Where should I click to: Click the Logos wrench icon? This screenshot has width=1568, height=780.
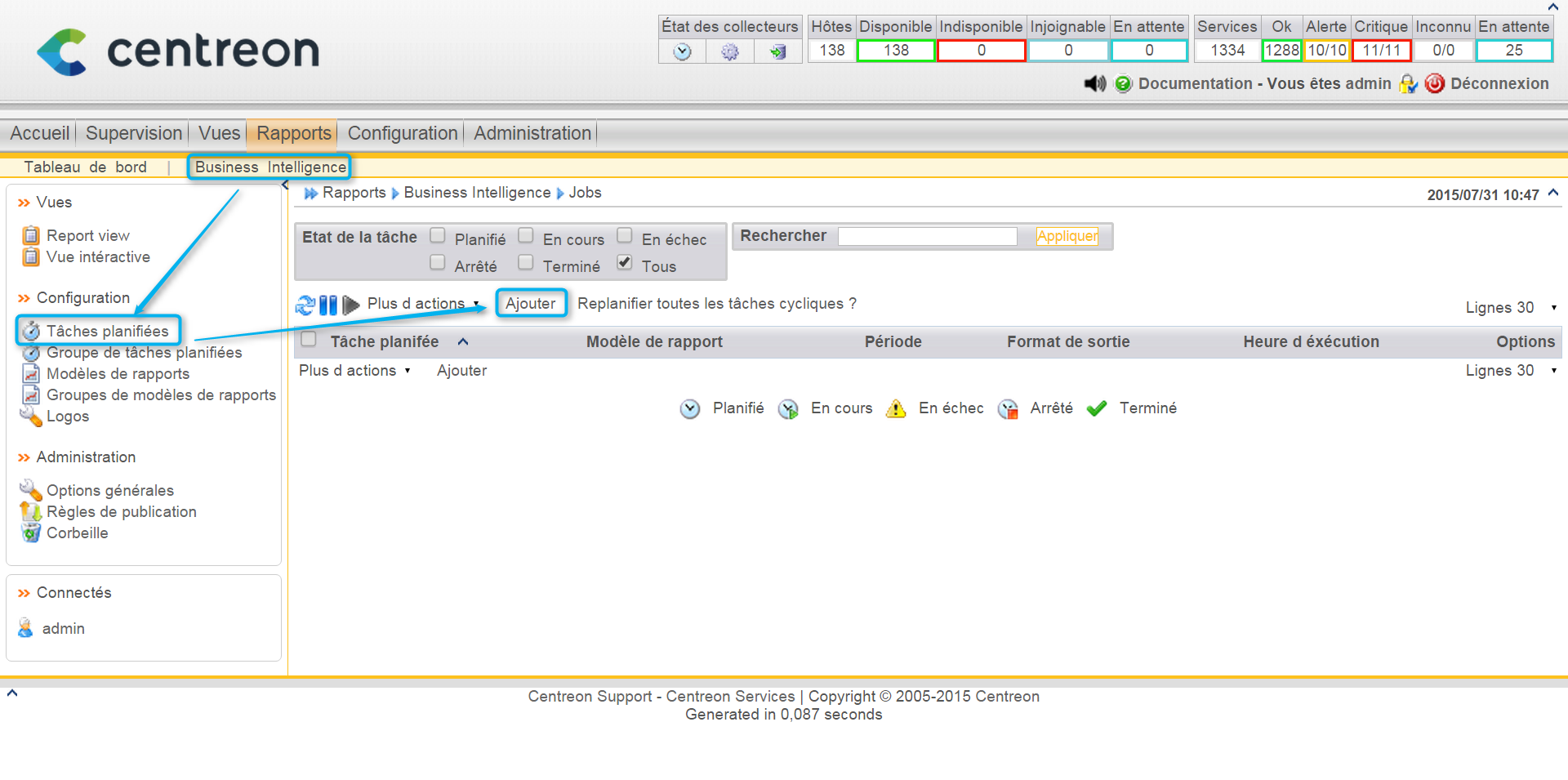pos(31,417)
